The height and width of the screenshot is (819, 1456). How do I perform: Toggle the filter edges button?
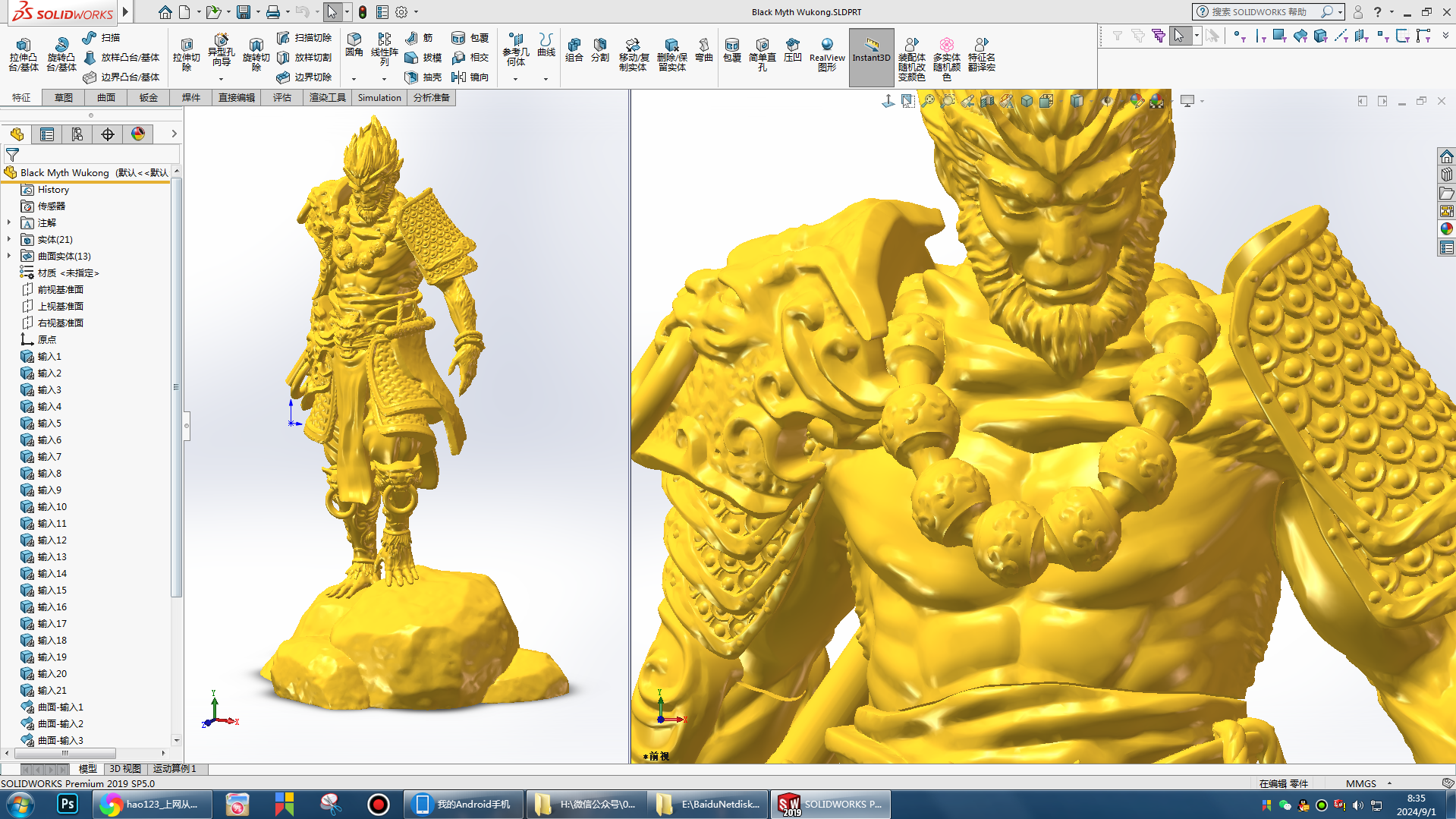tap(1259, 36)
